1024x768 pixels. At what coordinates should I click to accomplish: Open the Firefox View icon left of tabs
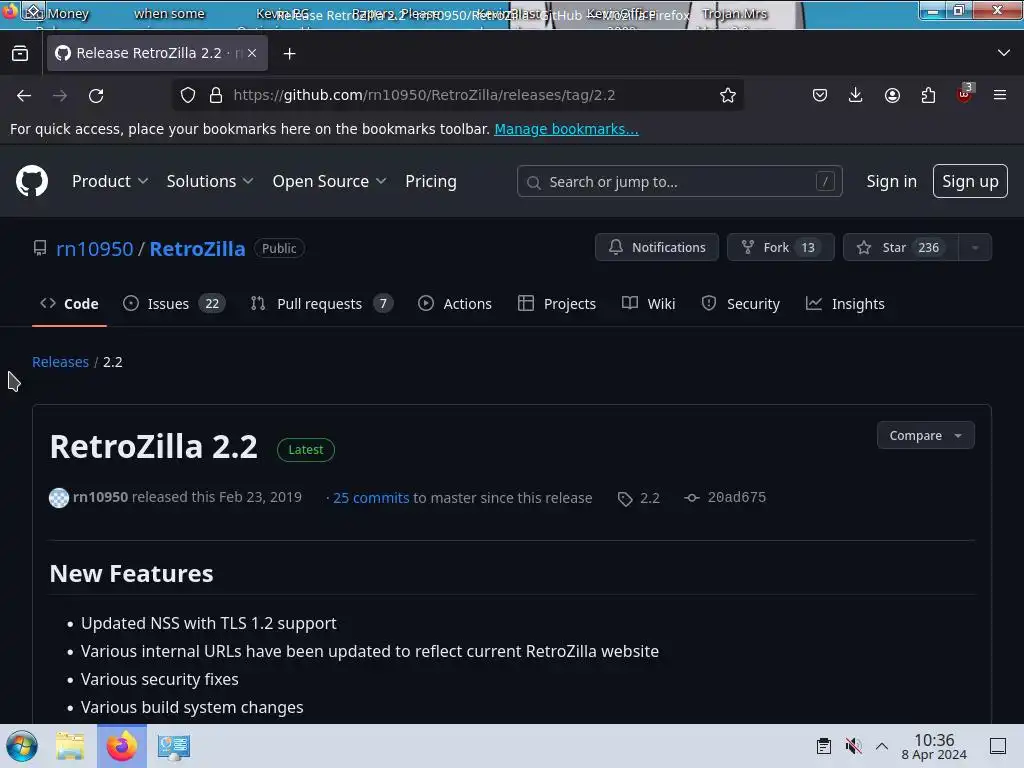coord(20,54)
